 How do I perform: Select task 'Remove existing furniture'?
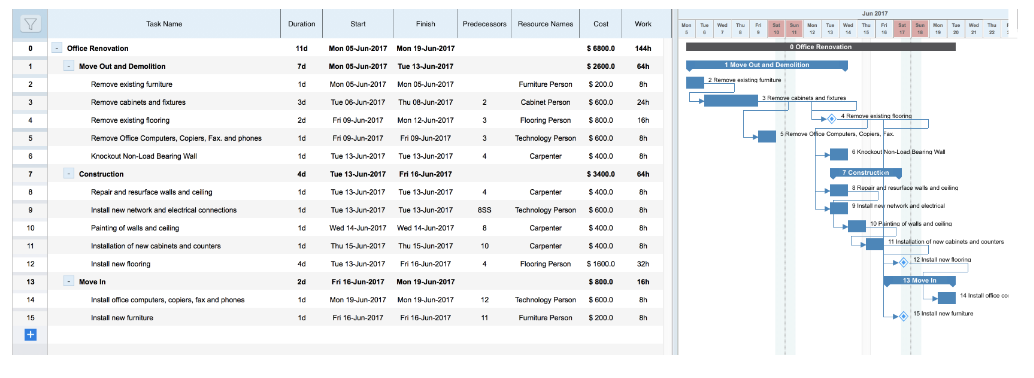click(132, 84)
